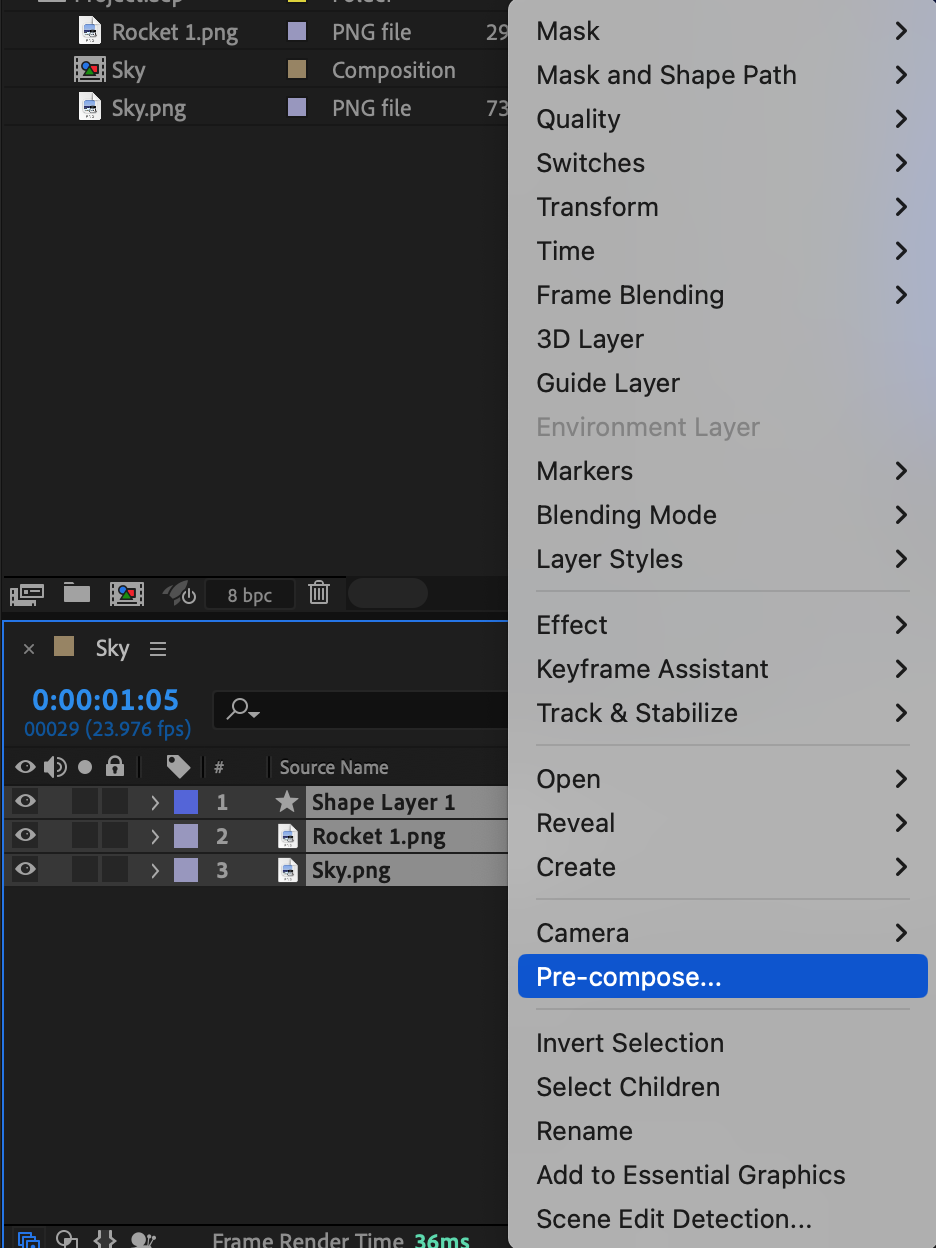Select the 3D Layer menu entry
This screenshot has width=936, height=1248.
pos(590,339)
